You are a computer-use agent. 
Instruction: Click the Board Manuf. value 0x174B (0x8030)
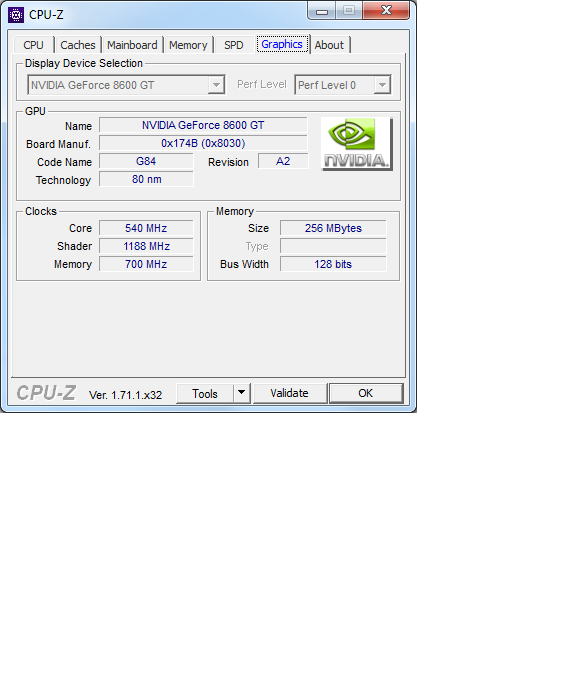point(203,143)
